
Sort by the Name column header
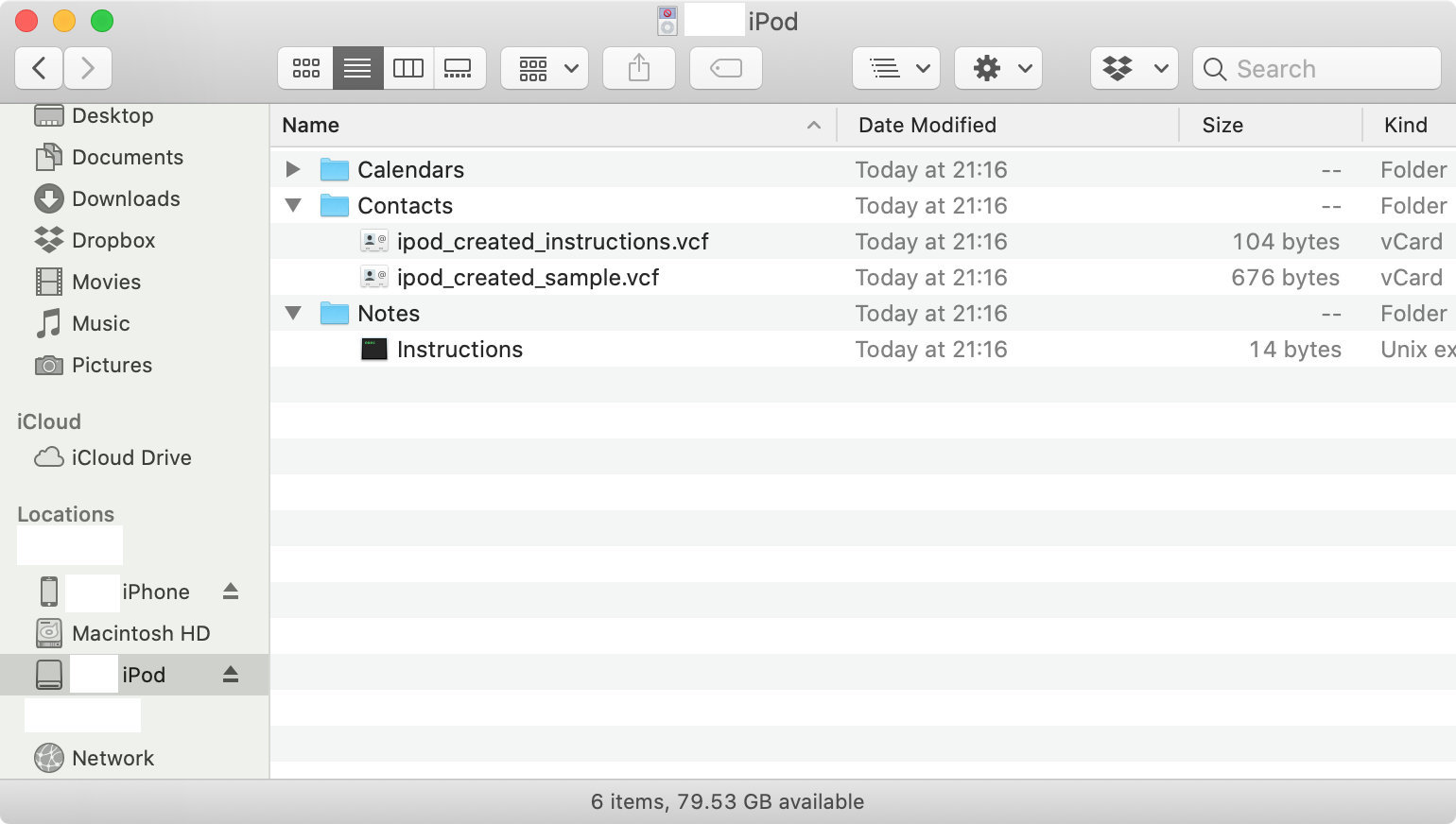[553, 125]
